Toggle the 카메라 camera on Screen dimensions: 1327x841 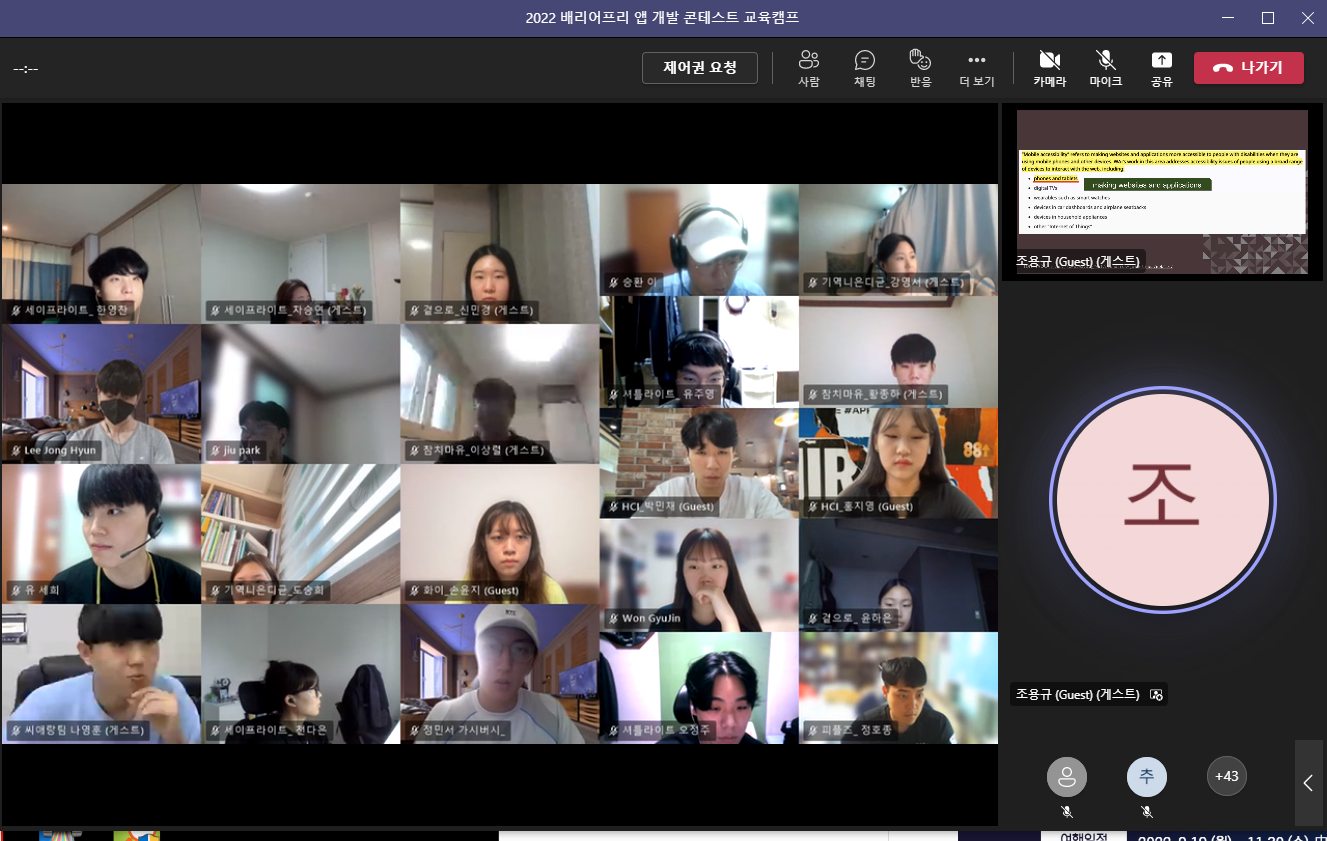(x=1049, y=68)
